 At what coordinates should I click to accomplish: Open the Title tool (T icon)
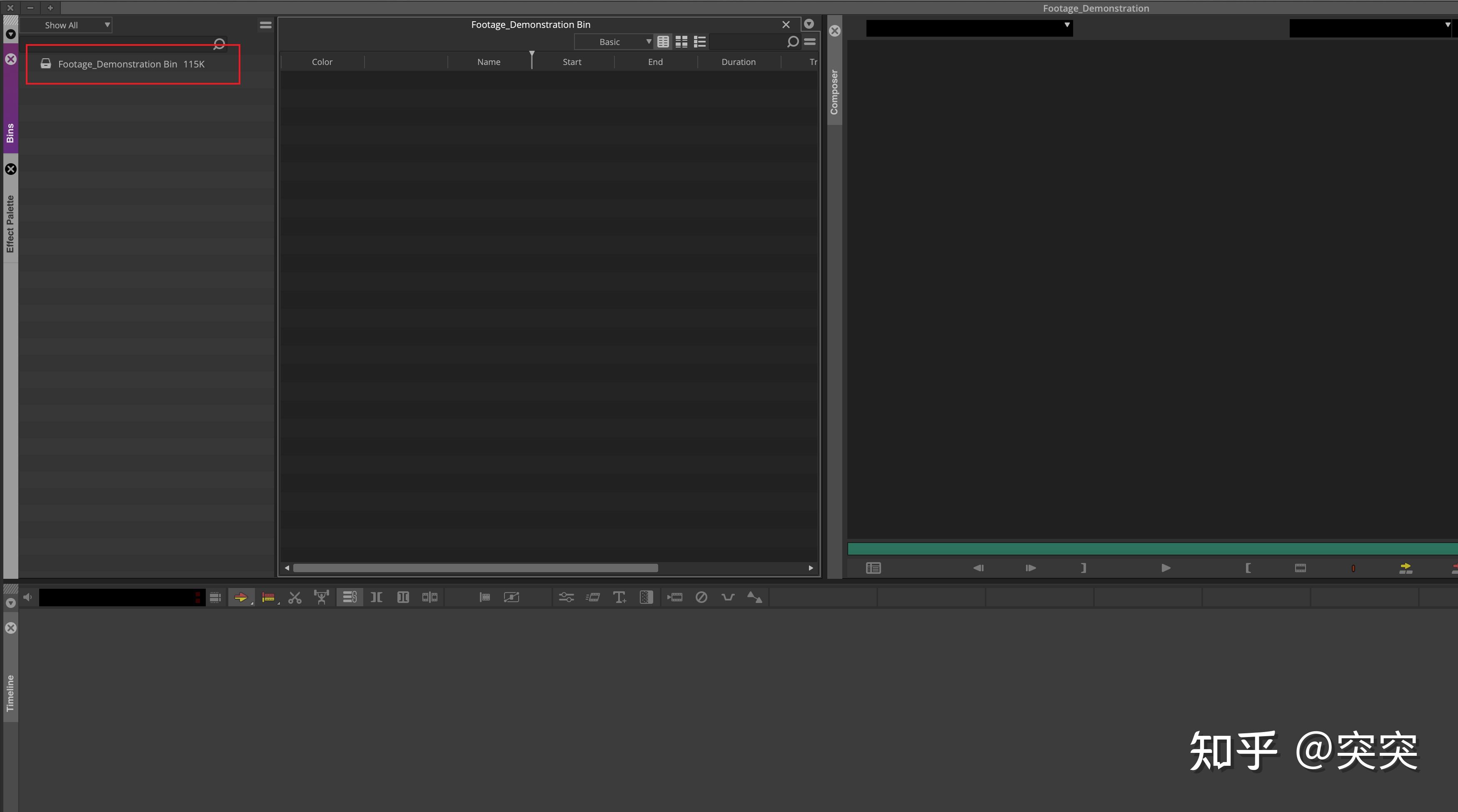(619, 597)
